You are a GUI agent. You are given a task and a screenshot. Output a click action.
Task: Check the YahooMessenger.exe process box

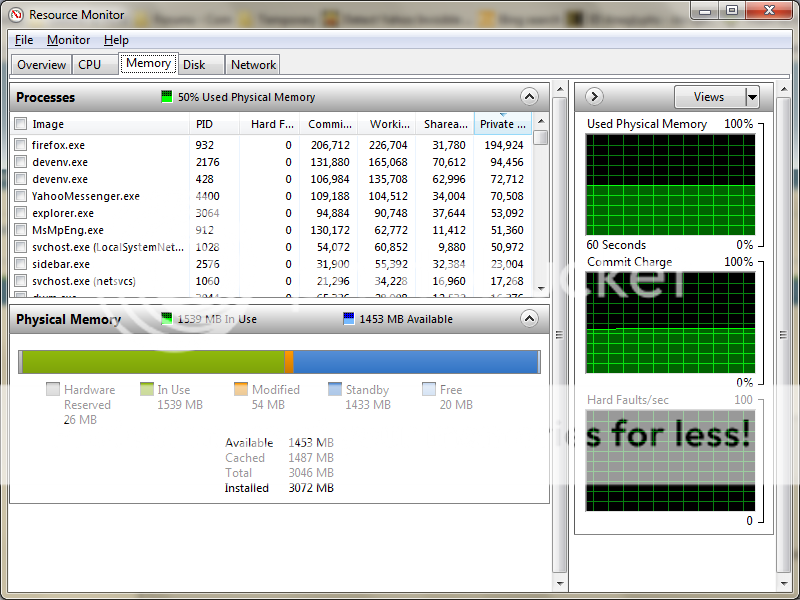[x=21, y=196]
